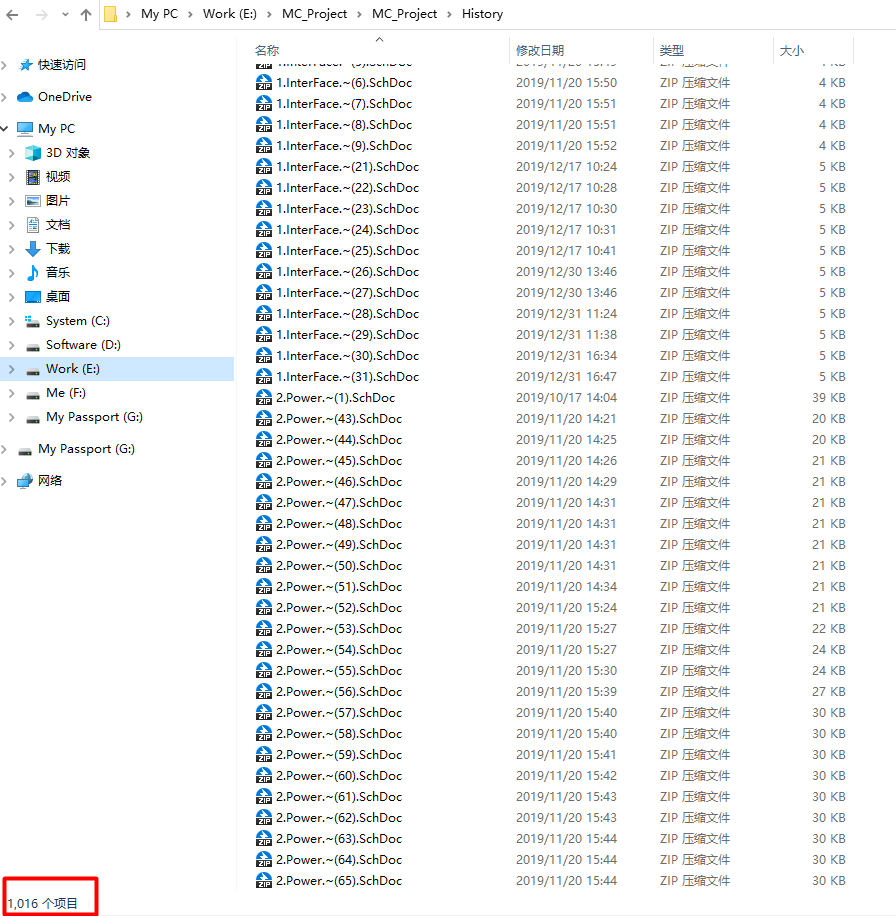896x916 pixels.
Task: Click the Forward navigation arrow
Action: tap(41, 15)
